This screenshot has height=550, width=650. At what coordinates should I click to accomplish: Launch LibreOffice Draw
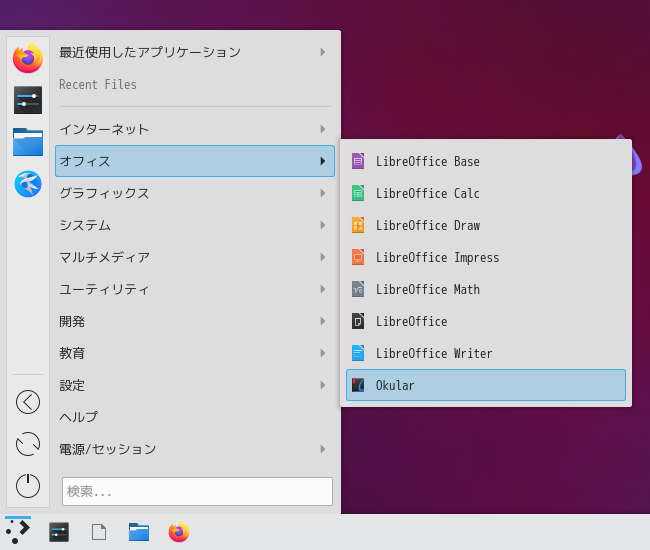point(486,225)
